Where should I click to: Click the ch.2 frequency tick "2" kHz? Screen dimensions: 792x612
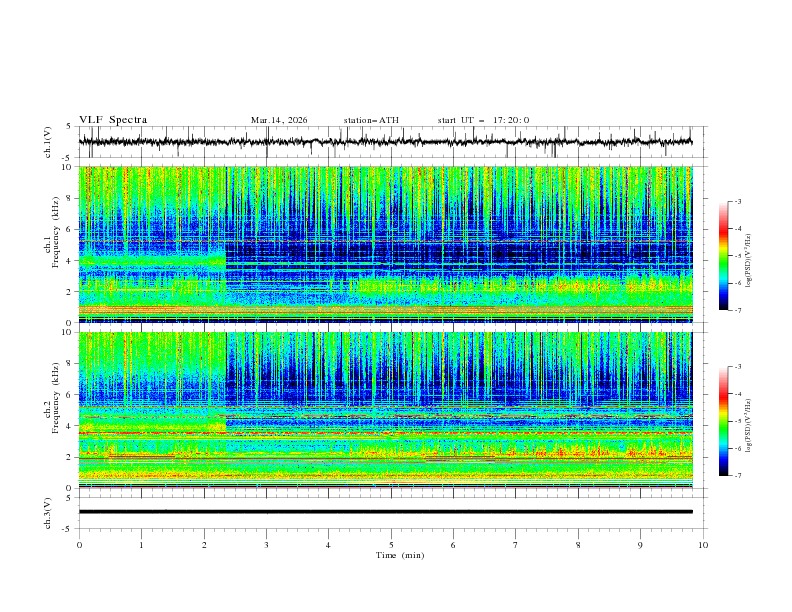[71, 457]
